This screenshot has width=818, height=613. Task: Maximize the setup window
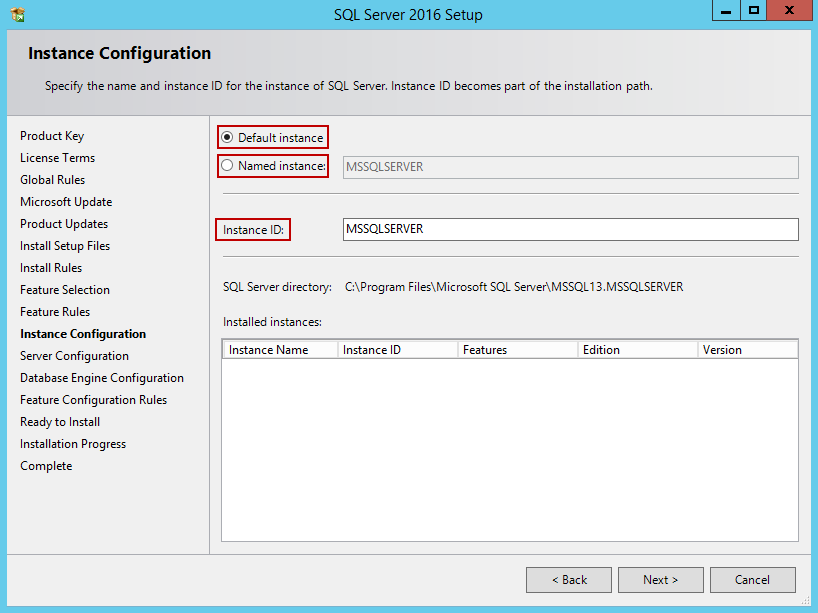pyautogui.click(x=754, y=10)
